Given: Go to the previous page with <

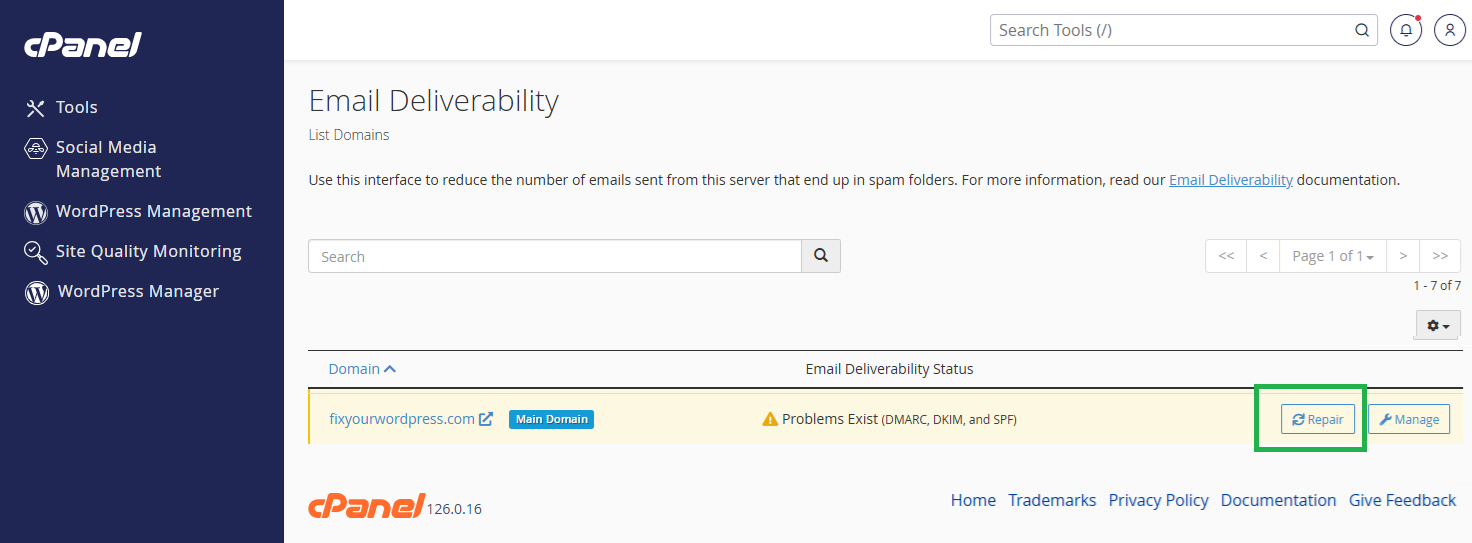Looking at the screenshot, I should [x=1263, y=256].
